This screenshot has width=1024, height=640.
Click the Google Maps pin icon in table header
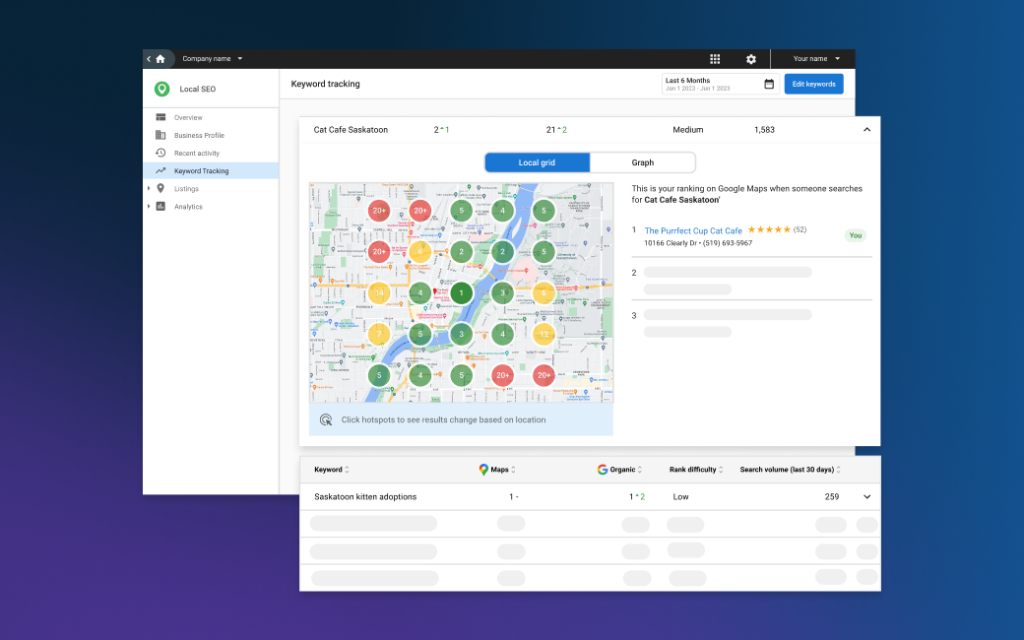click(483, 469)
